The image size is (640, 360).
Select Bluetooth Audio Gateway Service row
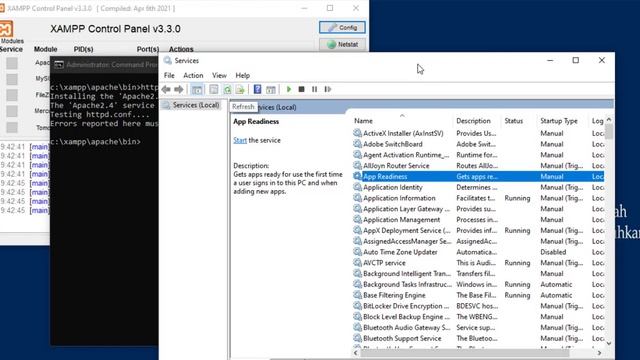pyautogui.click(x=478, y=327)
